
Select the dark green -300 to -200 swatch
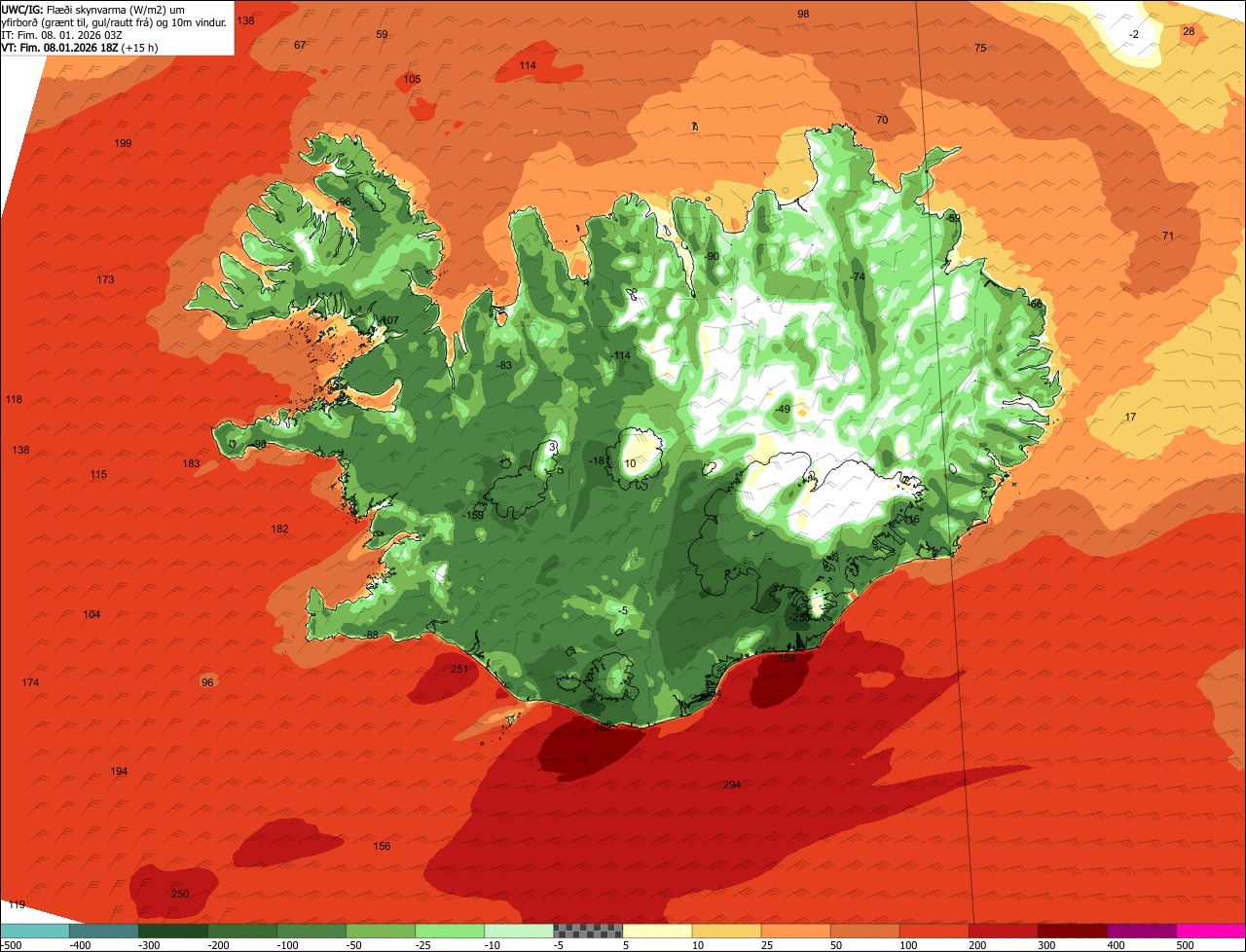click(173, 931)
